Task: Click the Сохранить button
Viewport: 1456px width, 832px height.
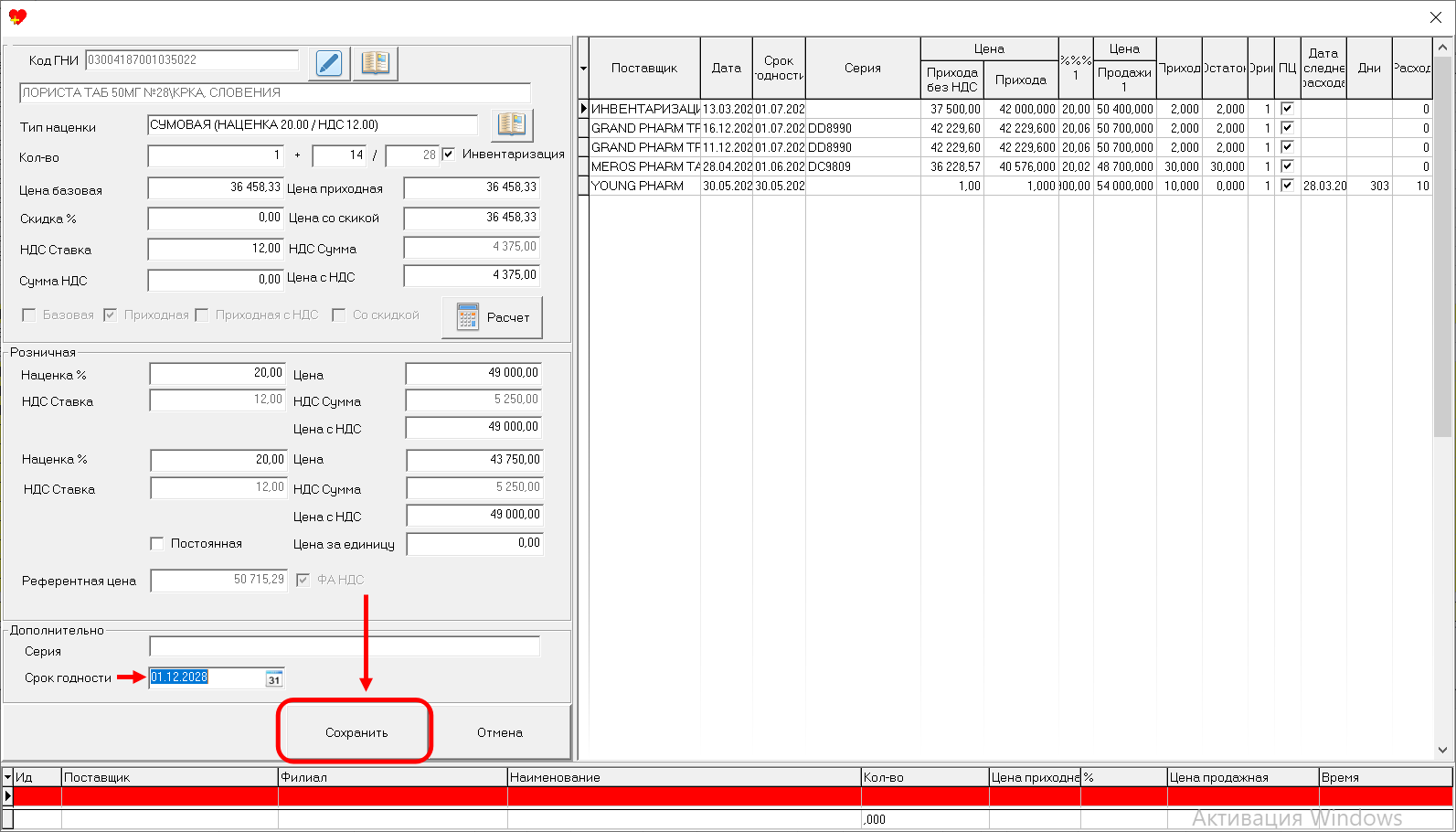Action: click(356, 732)
